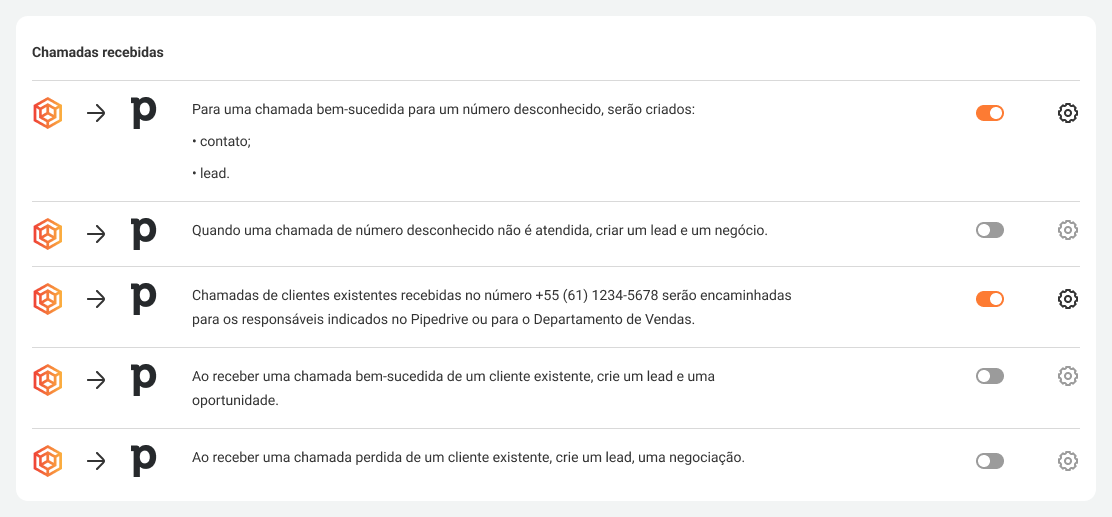
Task: Click orange hexagon icon in the first rule
Action: pos(47,113)
